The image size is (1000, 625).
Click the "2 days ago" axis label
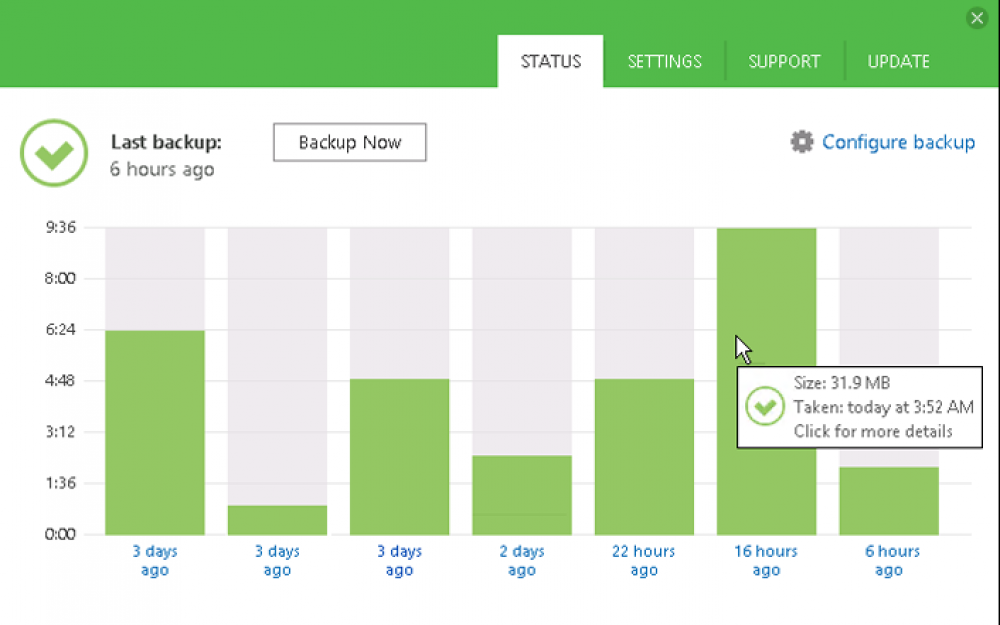[522, 561]
